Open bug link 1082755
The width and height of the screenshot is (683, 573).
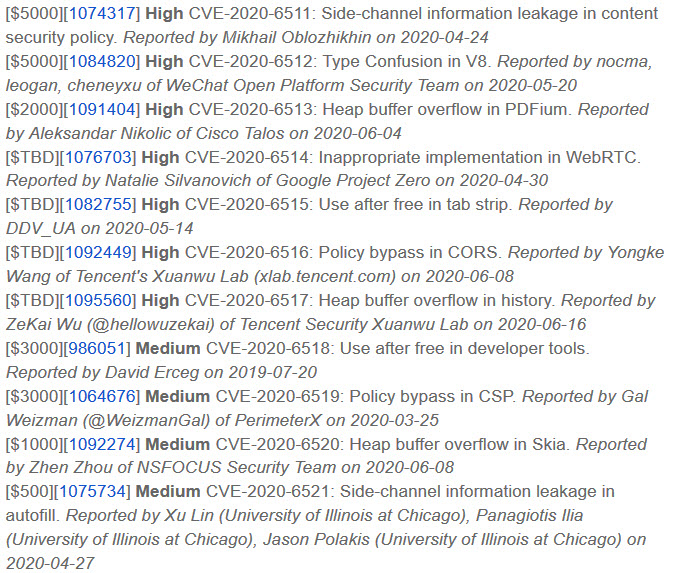98,204
